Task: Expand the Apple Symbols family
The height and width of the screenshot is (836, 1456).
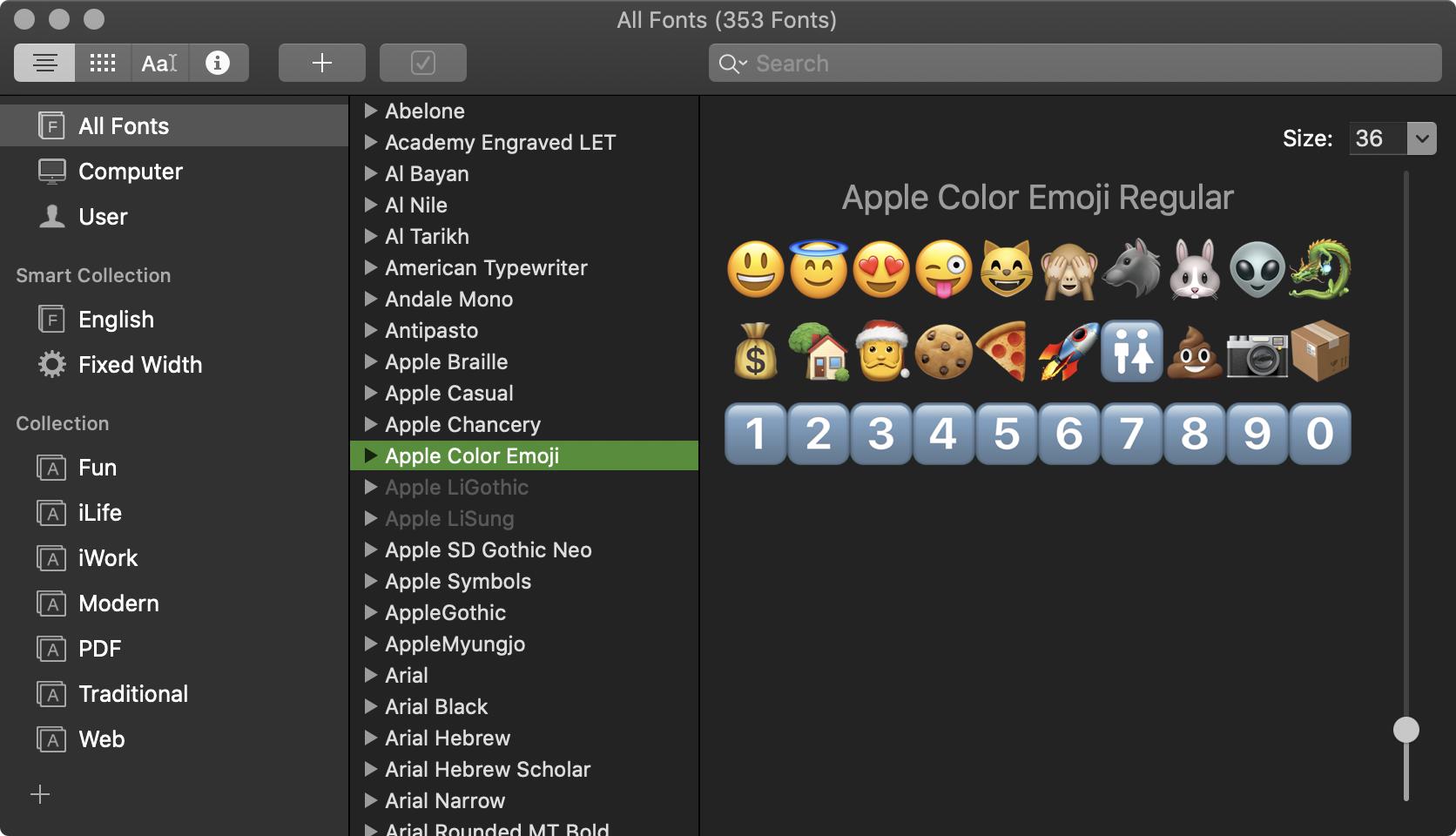Action: (371, 581)
